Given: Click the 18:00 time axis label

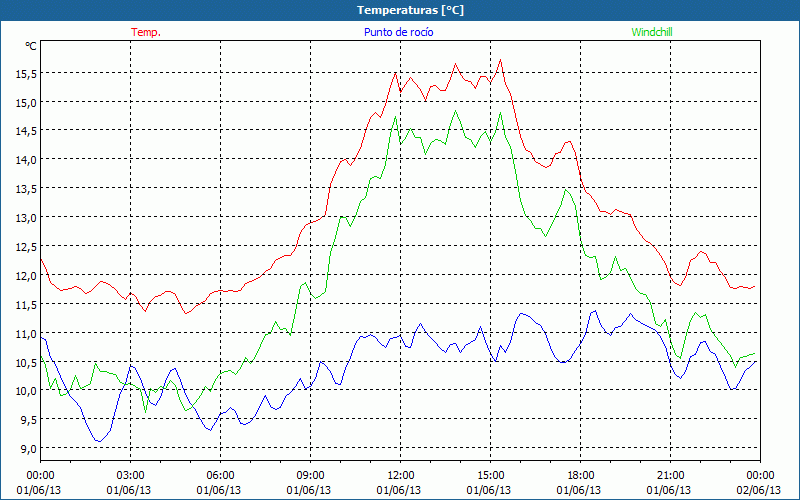Looking at the screenshot, I should (x=580, y=476).
